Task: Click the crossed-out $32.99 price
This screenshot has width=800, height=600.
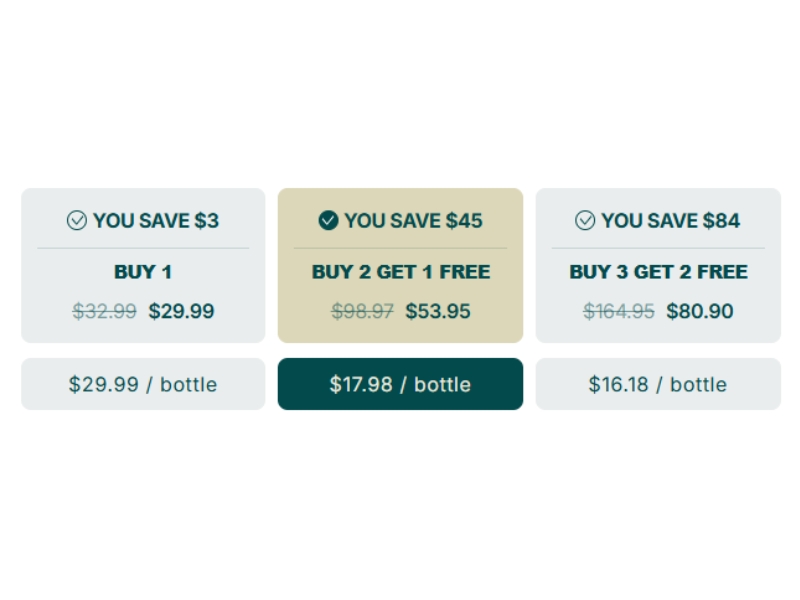Action: (105, 311)
